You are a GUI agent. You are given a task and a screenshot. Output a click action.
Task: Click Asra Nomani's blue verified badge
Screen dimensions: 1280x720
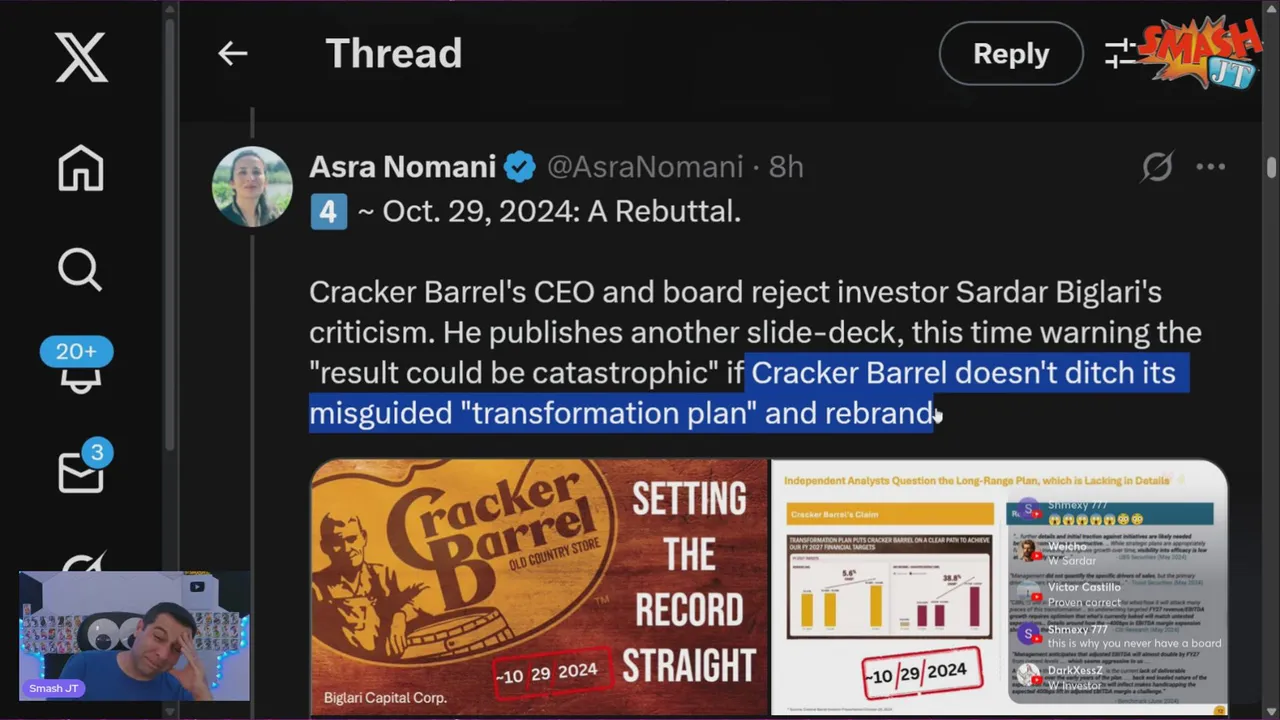point(520,167)
